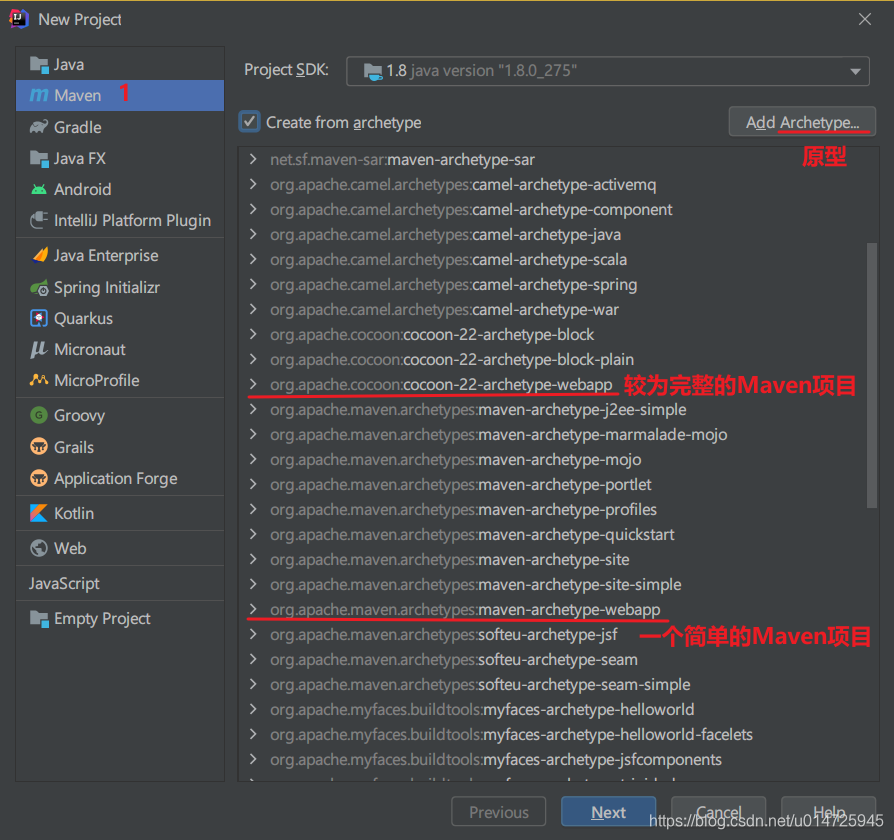Click the Previous button
Image resolution: width=894 pixels, height=840 pixels.
(x=498, y=811)
